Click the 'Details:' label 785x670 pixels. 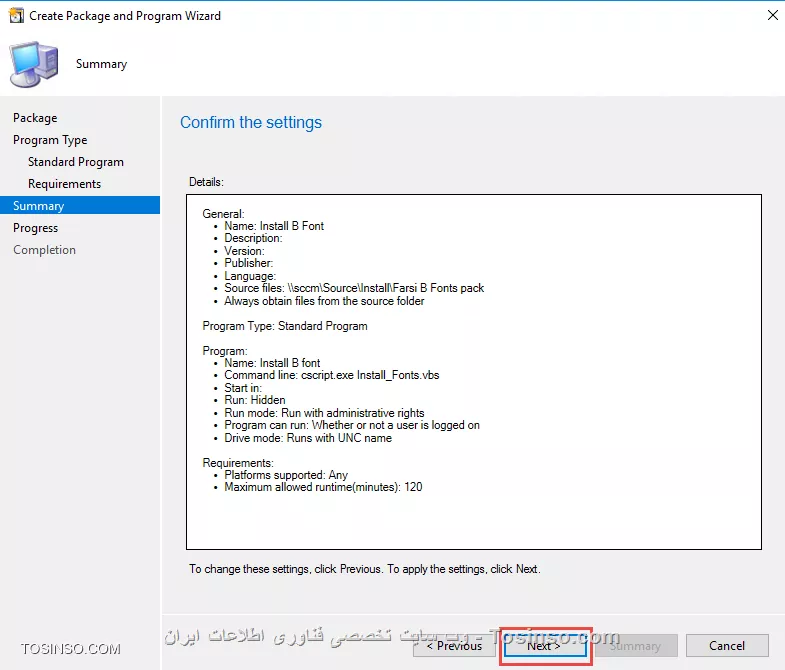coord(206,182)
